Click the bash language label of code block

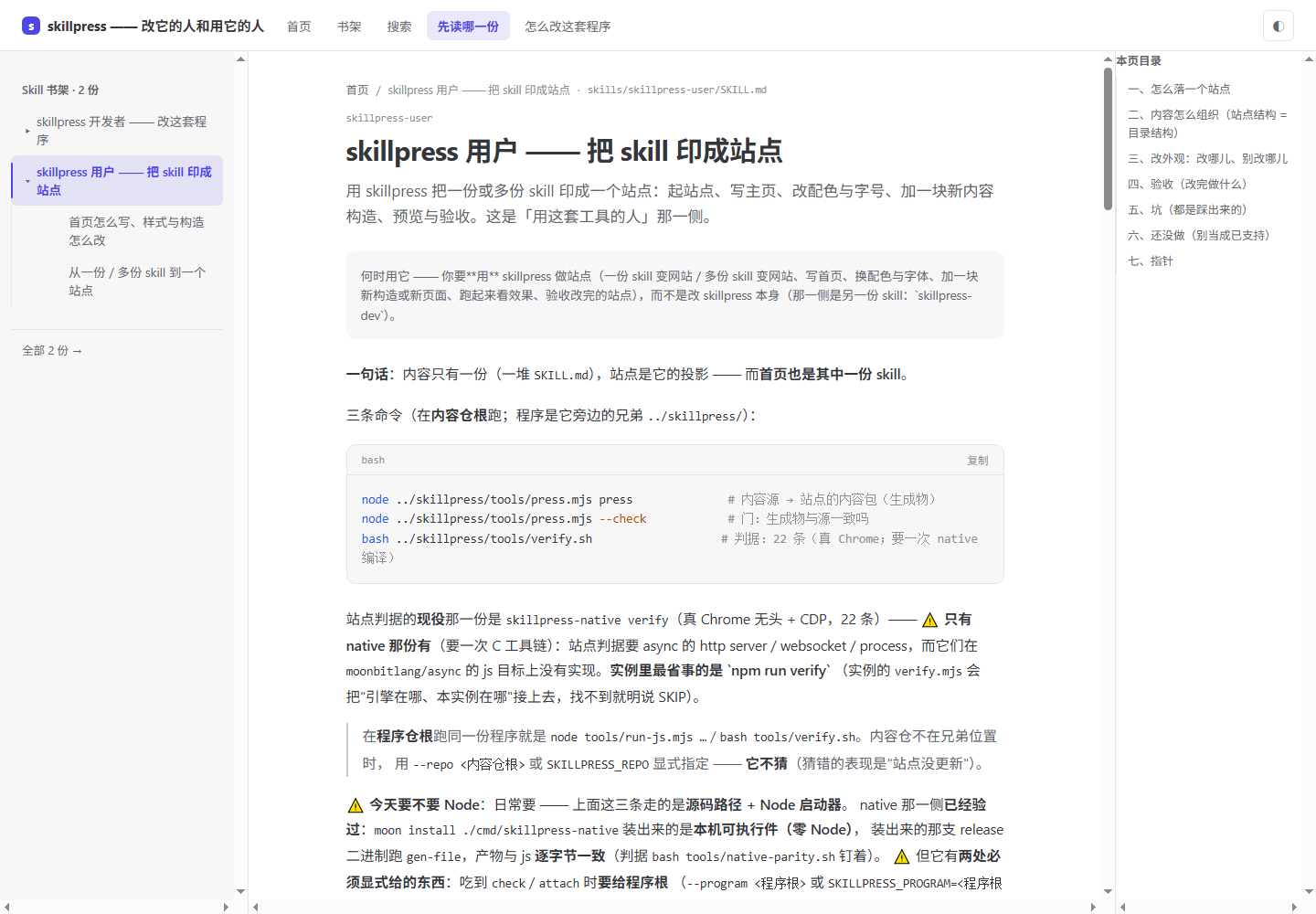point(373,460)
